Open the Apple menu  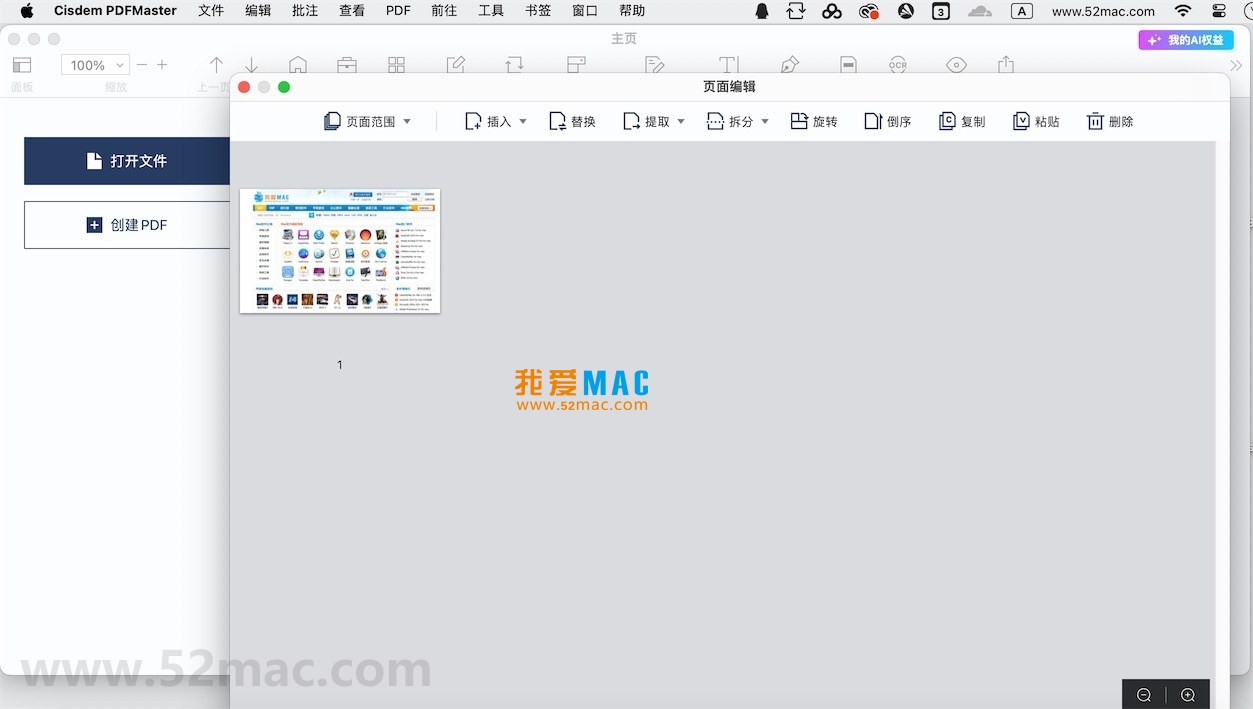[26, 11]
